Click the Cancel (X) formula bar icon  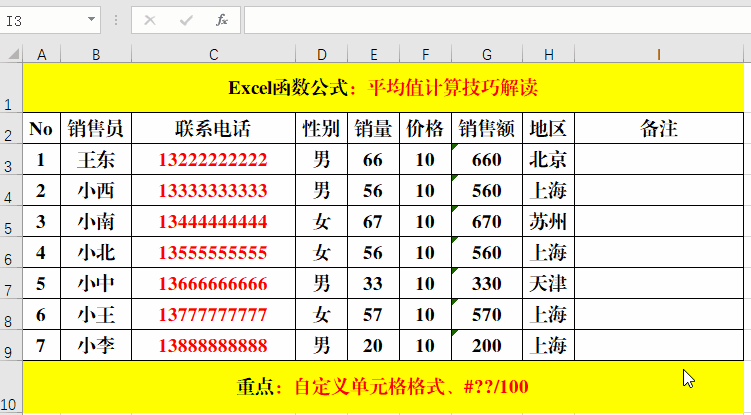150,20
